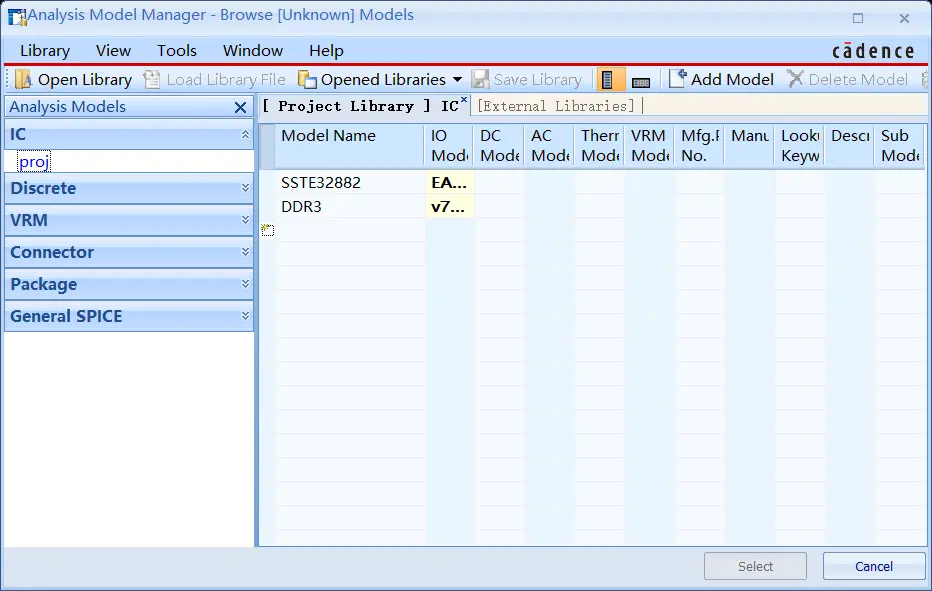Collapse the IC category section
Screen dimensions: 932x591
coord(245,135)
